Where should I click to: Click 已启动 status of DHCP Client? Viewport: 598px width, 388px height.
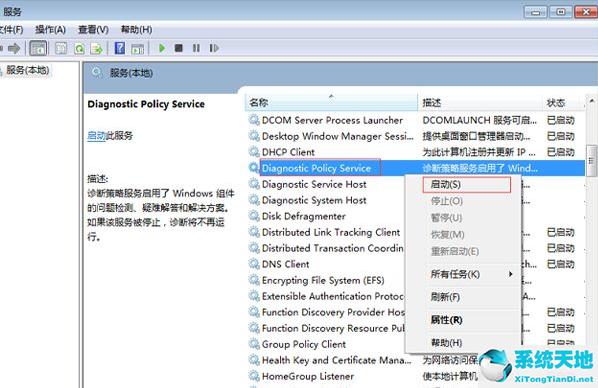click(x=560, y=152)
